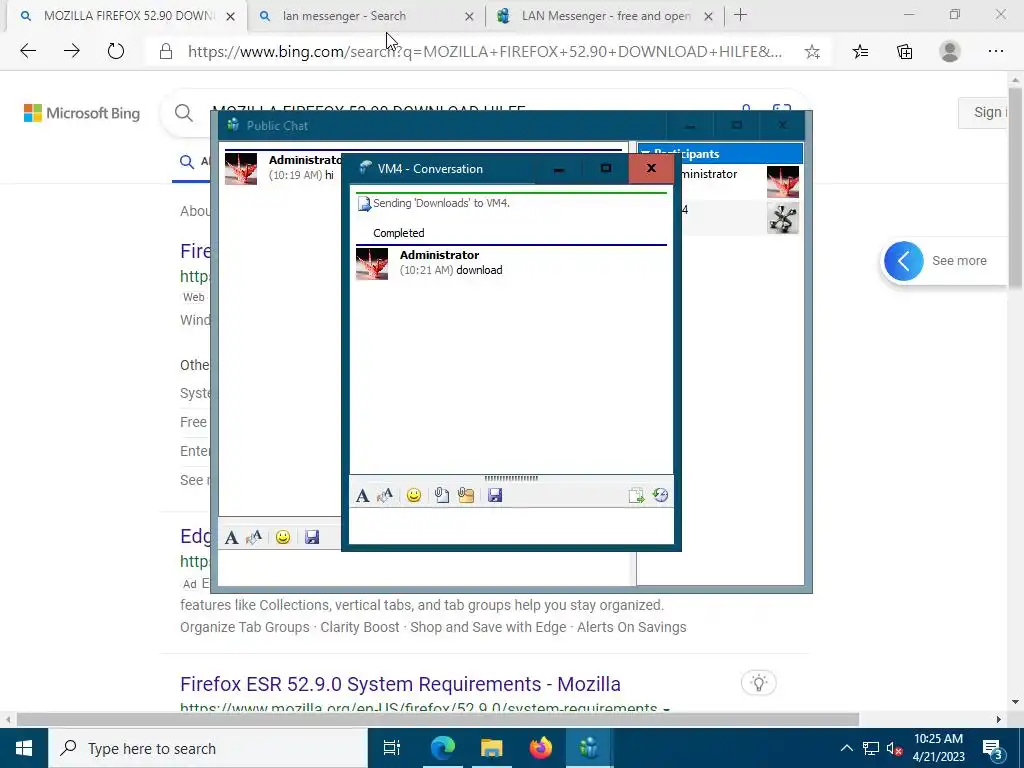
Task: Click the browser forward arrow
Action: click(72, 51)
